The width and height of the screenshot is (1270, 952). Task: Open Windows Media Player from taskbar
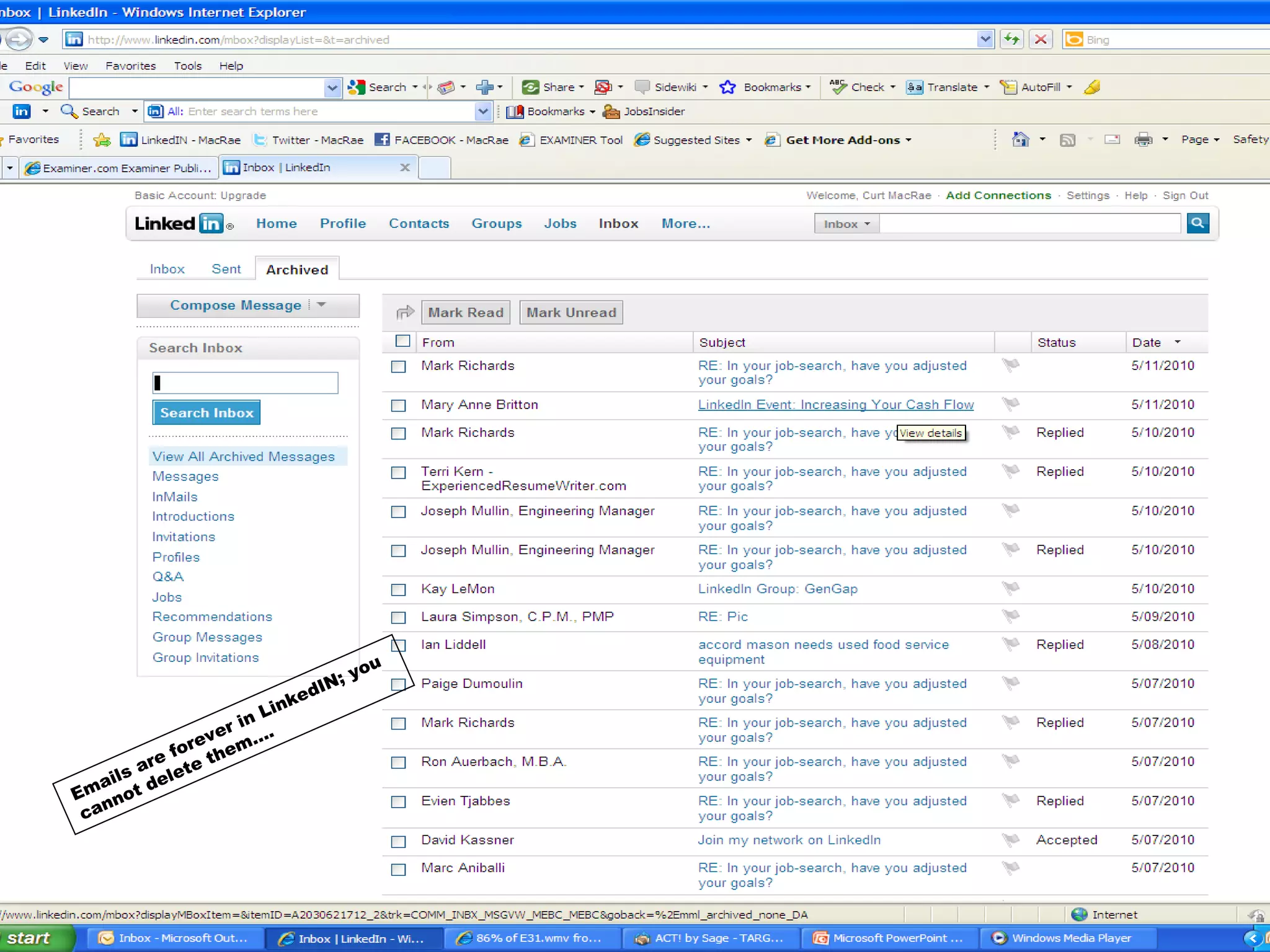(x=1068, y=938)
